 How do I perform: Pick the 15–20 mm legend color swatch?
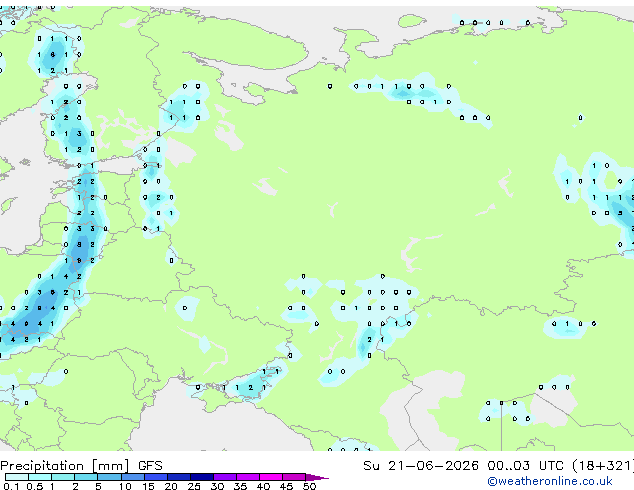(x=155, y=477)
